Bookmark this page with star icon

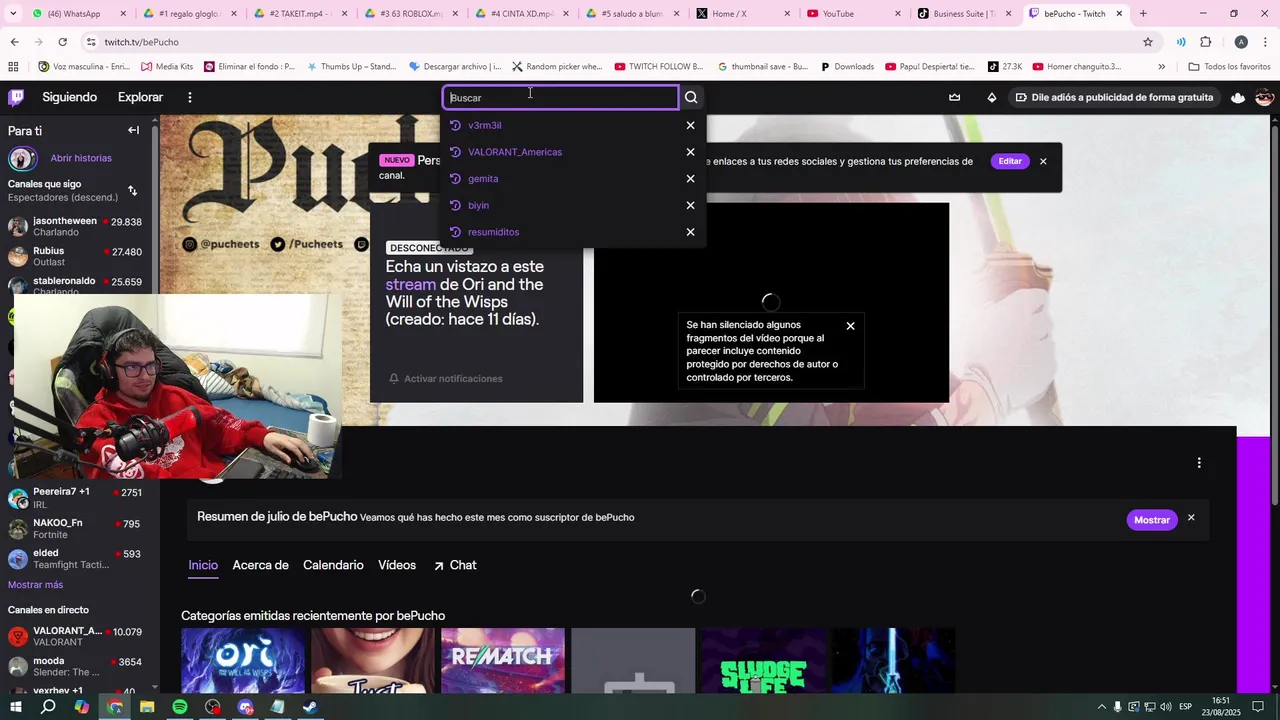[1148, 42]
